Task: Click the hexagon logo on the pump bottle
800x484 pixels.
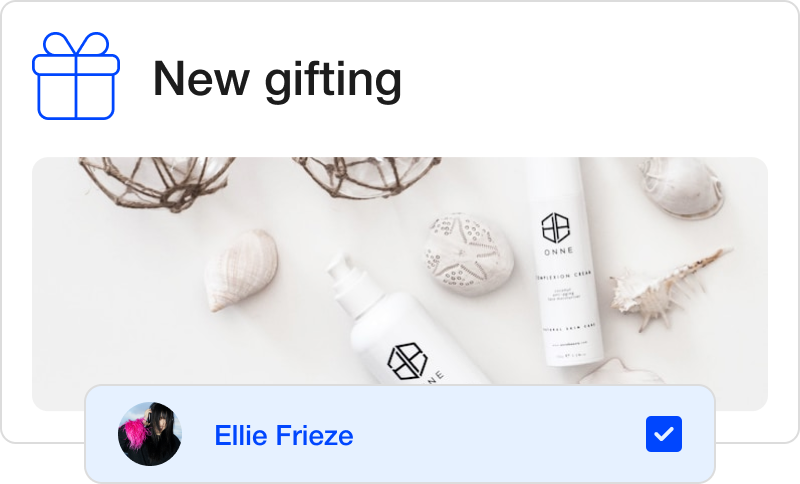Action: coord(407,362)
